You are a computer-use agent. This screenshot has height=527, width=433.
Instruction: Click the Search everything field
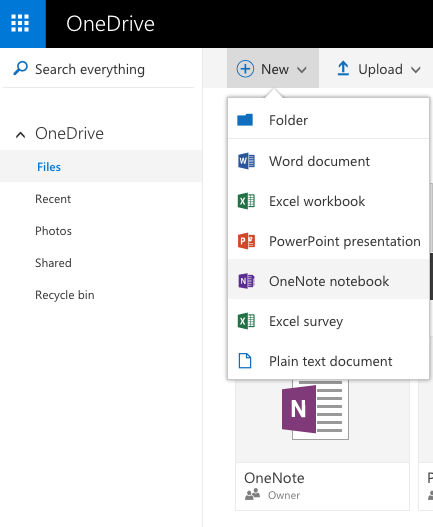coord(98,69)
